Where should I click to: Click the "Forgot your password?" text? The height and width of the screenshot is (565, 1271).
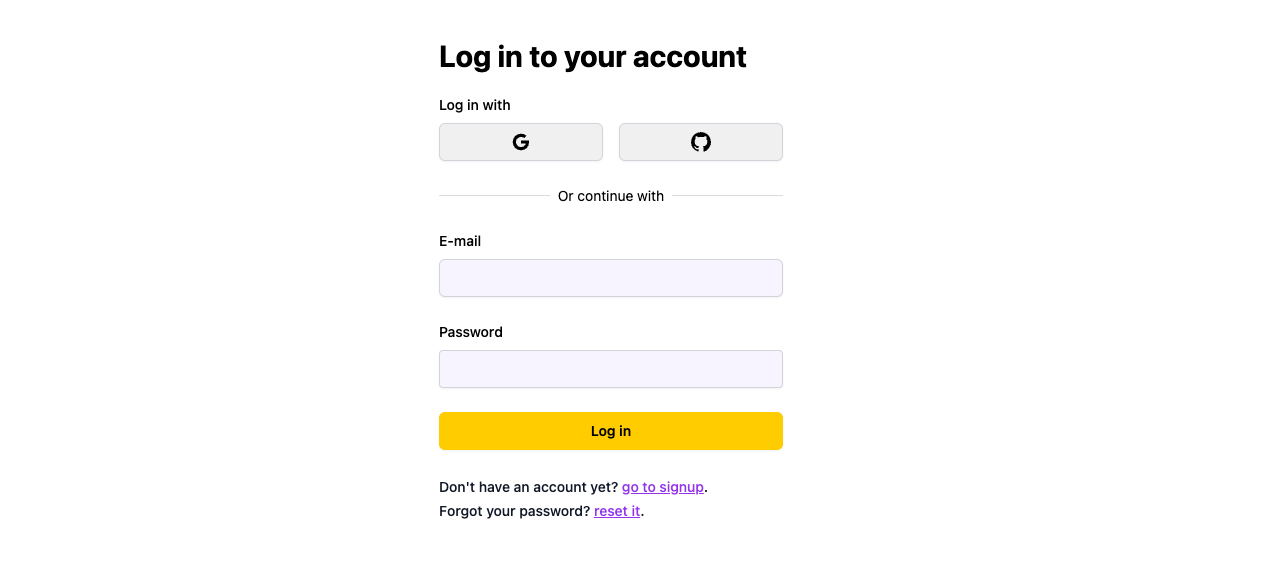(x=514, y=511)
